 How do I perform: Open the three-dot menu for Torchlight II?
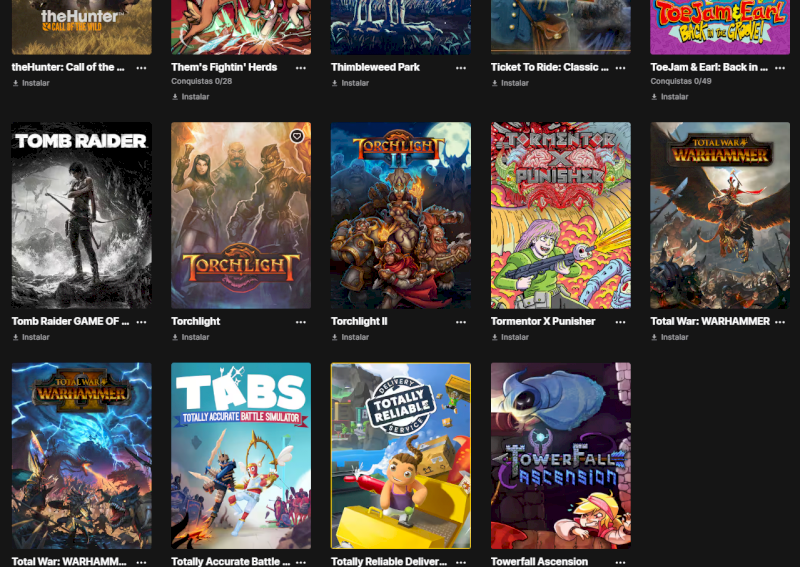point(461,322)
